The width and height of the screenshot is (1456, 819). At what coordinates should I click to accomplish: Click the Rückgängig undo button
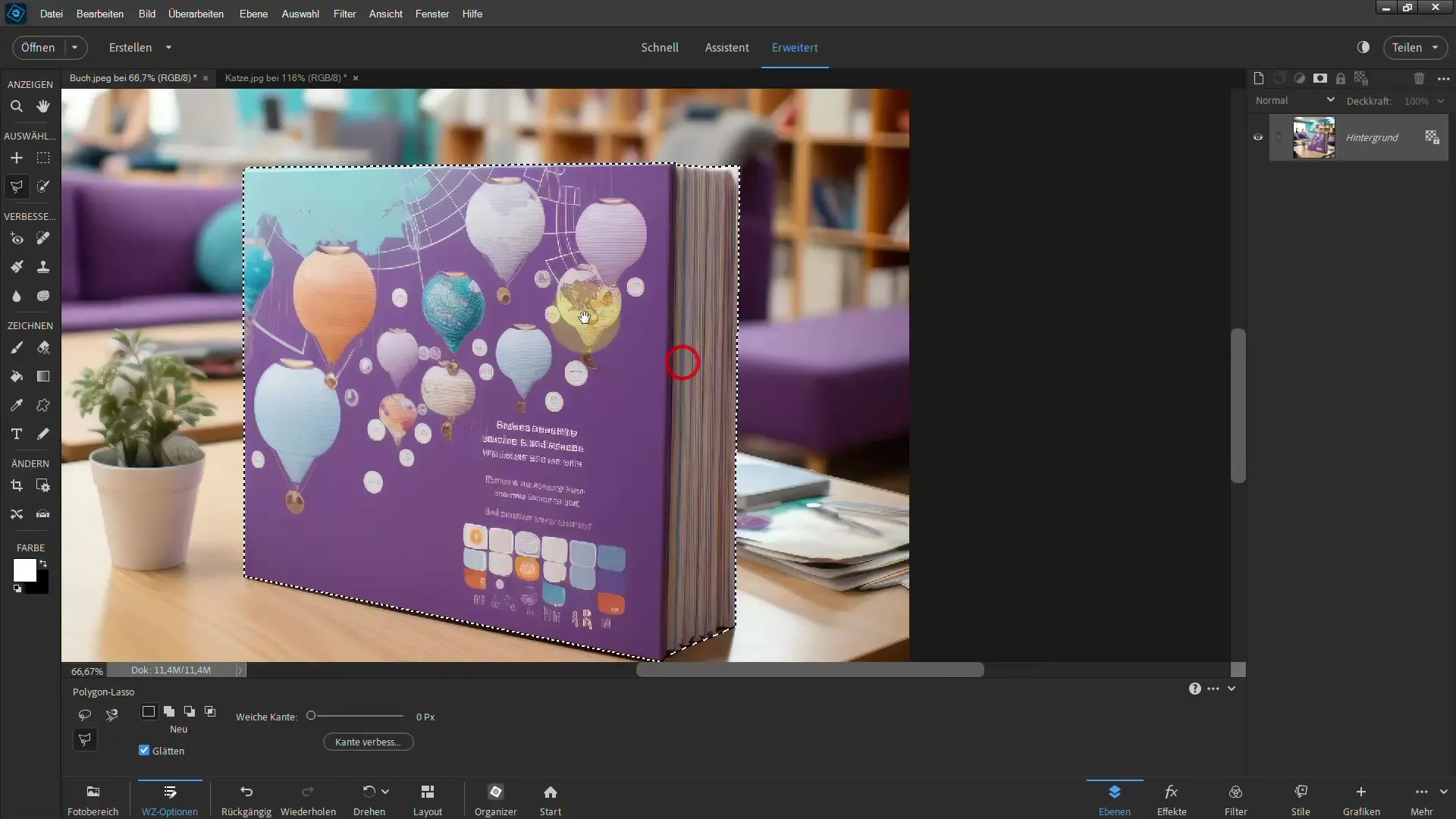[x=246, y=800]
